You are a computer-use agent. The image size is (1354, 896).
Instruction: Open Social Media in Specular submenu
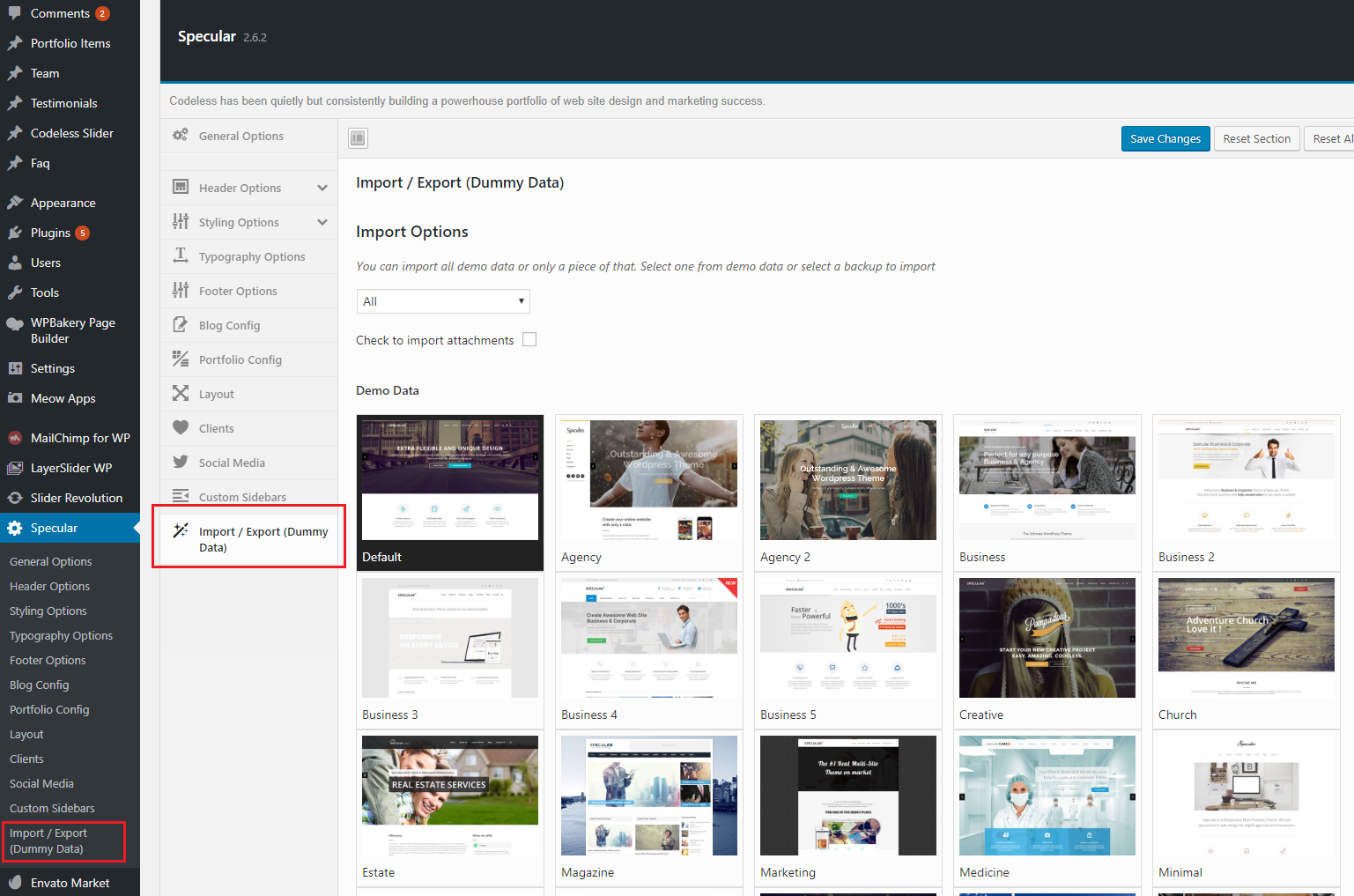coord(41,783)
